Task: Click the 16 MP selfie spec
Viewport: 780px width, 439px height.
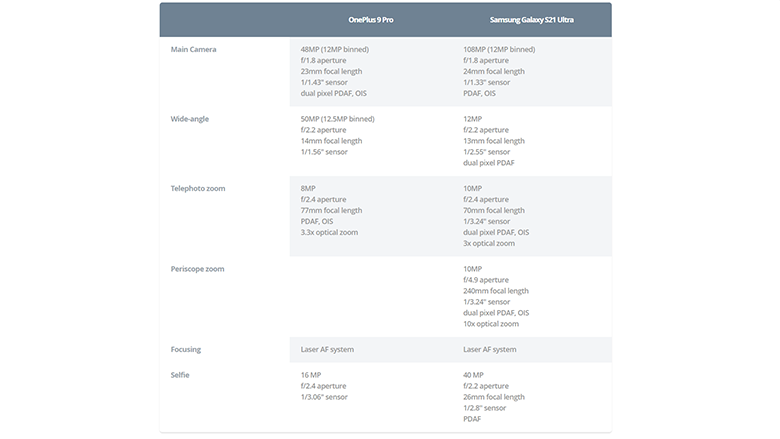Action: click(x=313, y=375)
